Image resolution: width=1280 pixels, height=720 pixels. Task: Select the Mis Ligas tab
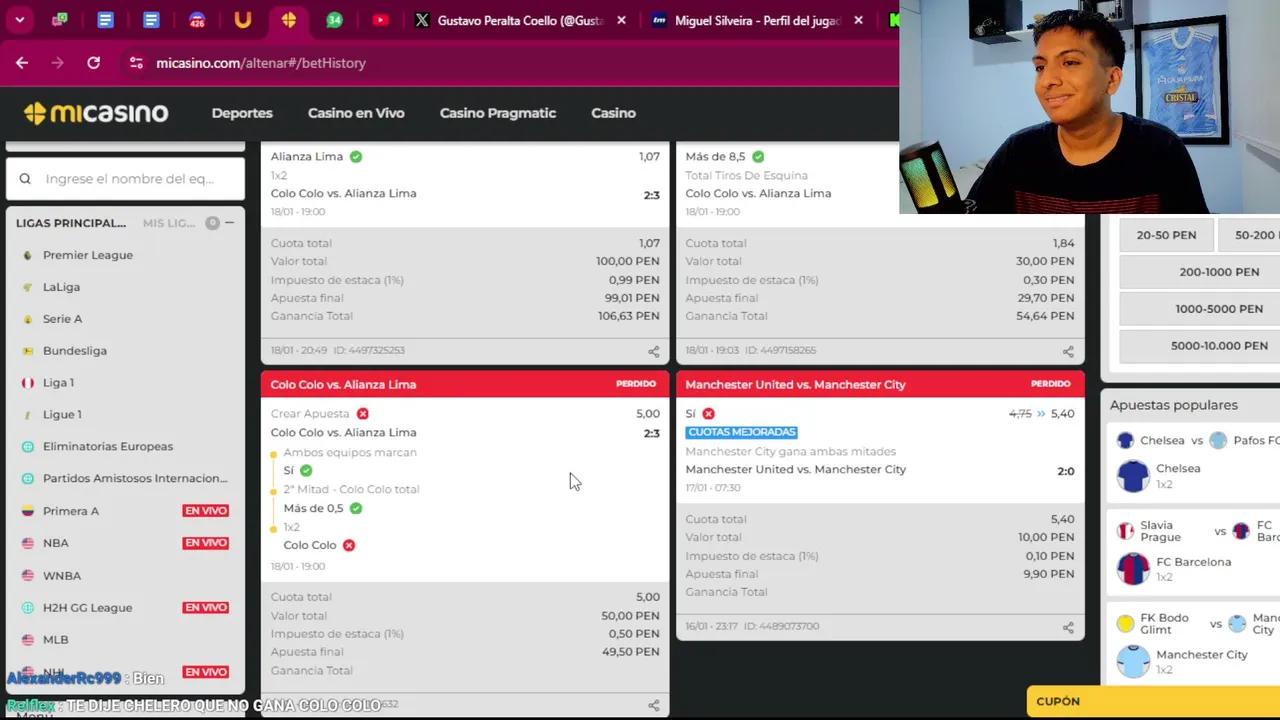click(x=169, y=223)
